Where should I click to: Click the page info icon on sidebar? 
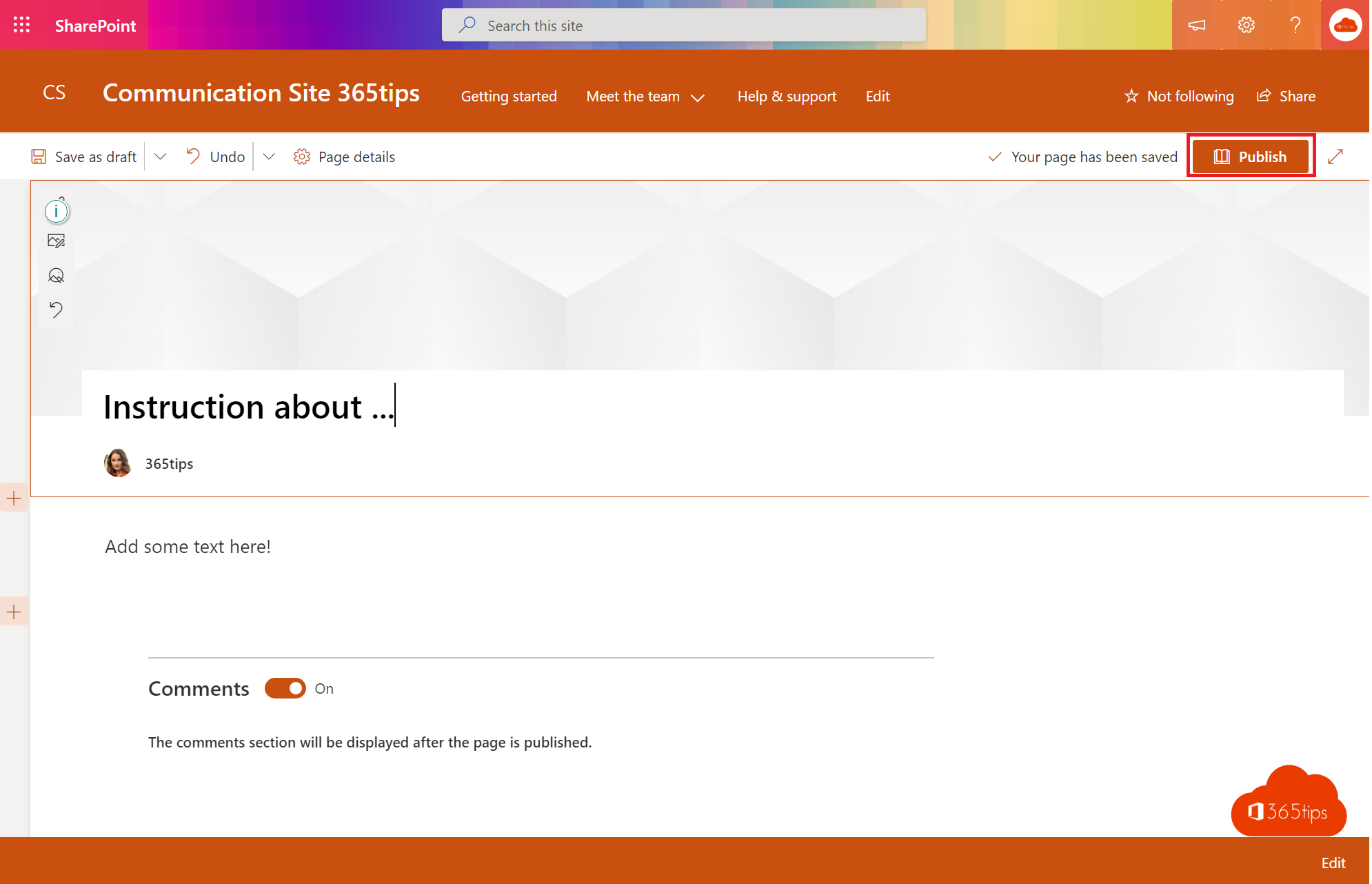click(x=56, y=211)
